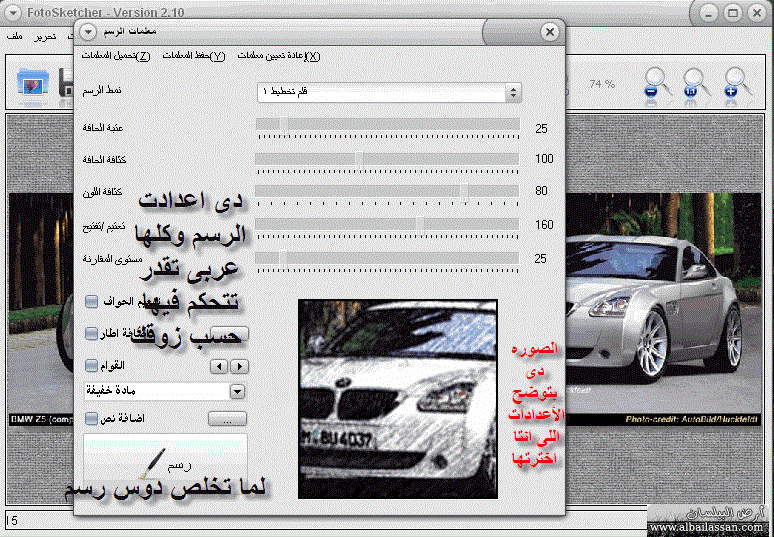Screen dimensions: 774x537
Task: Click the middle zoom-to-fit magnifier icon
Action: (696, 83)
